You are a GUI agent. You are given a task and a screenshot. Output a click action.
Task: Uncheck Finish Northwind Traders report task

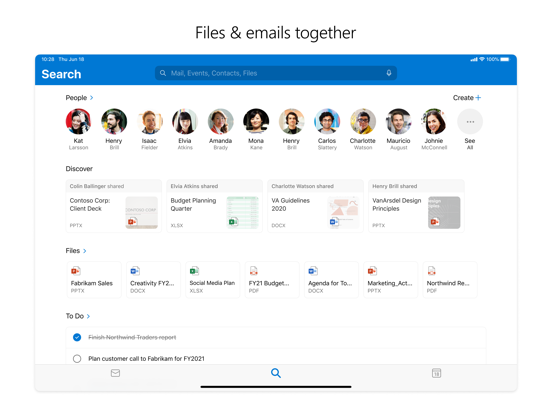click(77, 337)
